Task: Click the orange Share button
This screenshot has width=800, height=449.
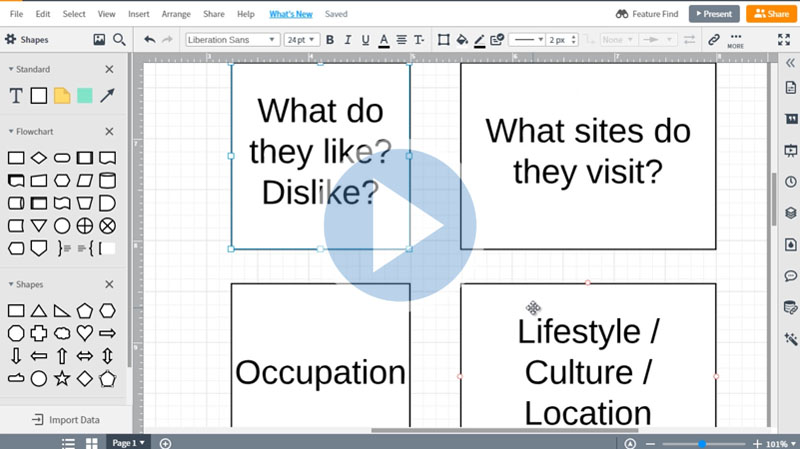Action: click(x=771, y=14)
